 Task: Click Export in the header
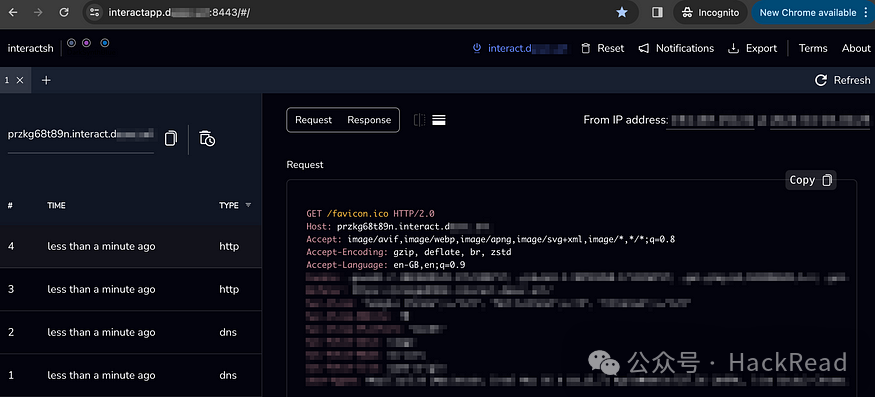point(752,48)
